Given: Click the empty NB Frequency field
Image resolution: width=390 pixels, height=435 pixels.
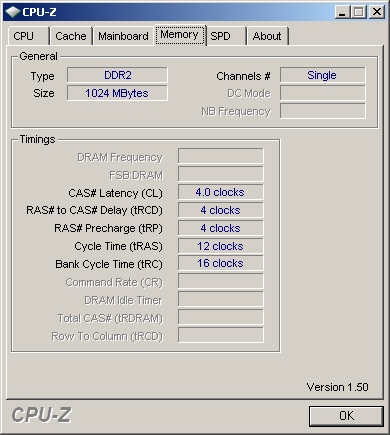Looking at the screenshot, I should click(x=323, y=111).
